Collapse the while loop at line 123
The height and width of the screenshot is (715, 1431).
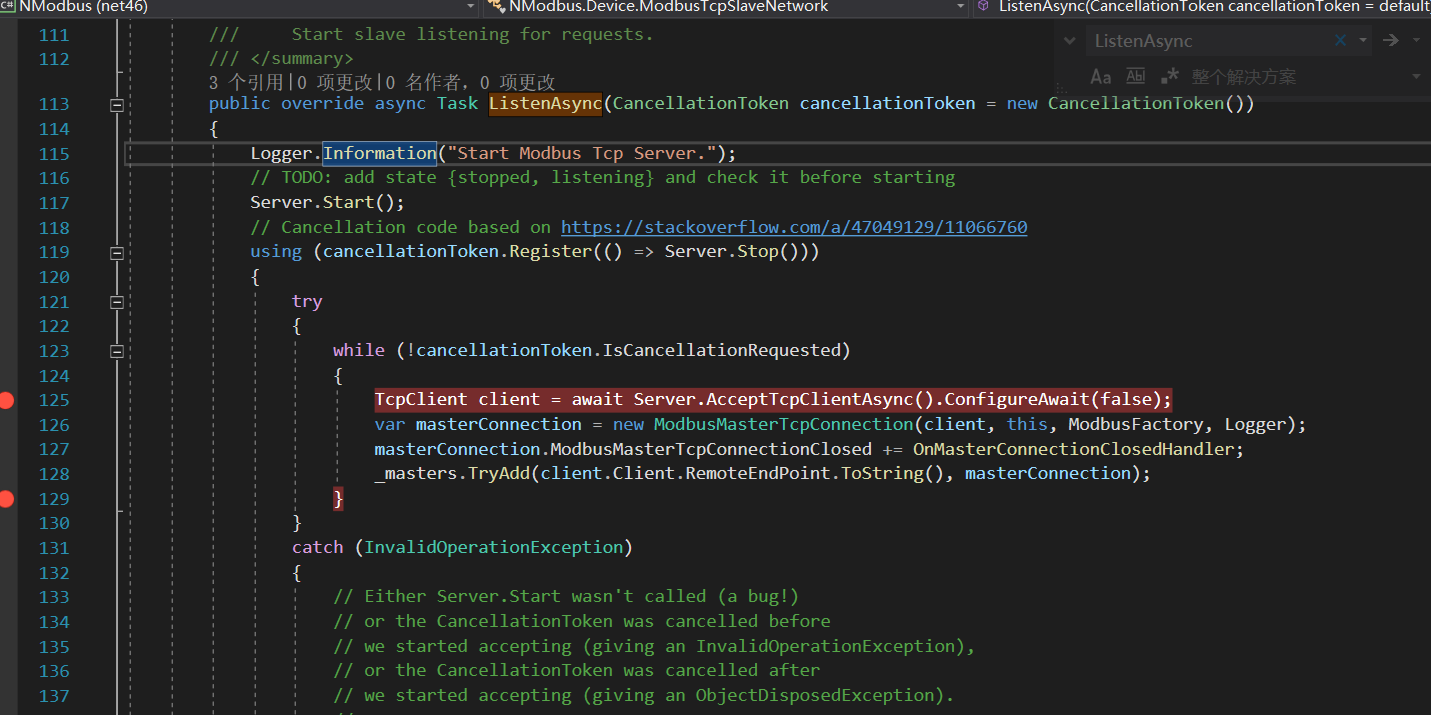[117, 351]
